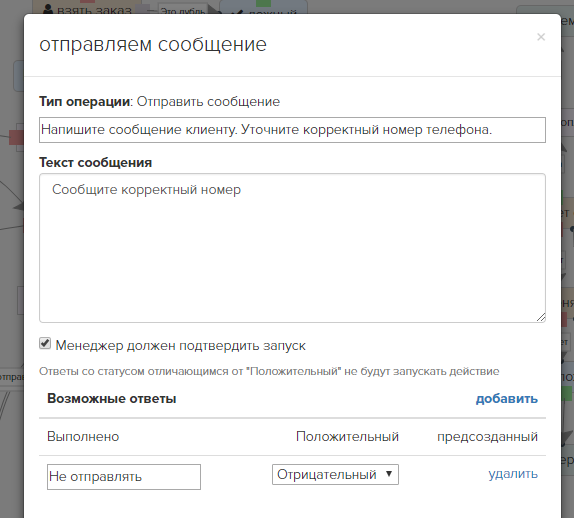Click the 'отправляем сообщение' dialog title
Image resolution: width=574 pixels, height=518 pixels.
pos(153,45)
